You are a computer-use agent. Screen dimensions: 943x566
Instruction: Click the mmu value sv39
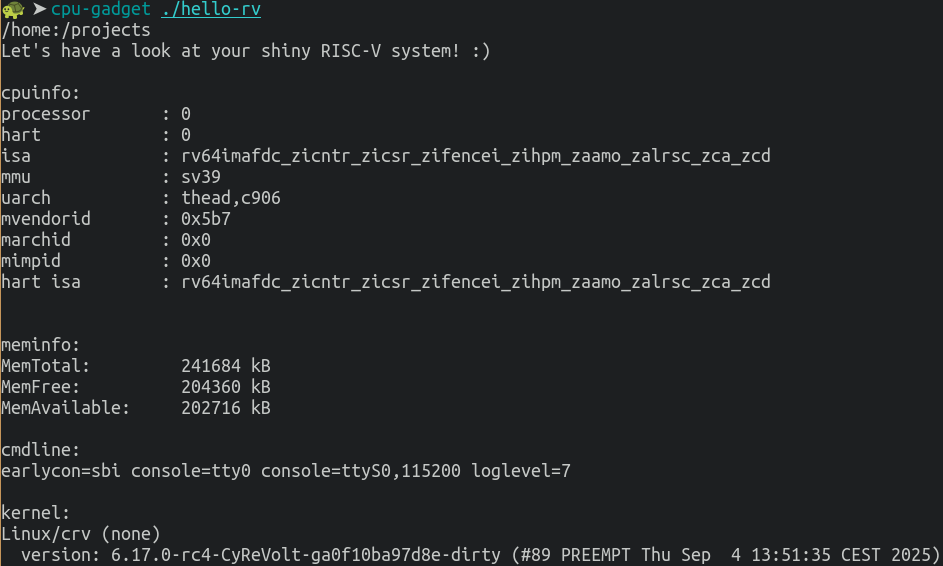tap(201, 177)
